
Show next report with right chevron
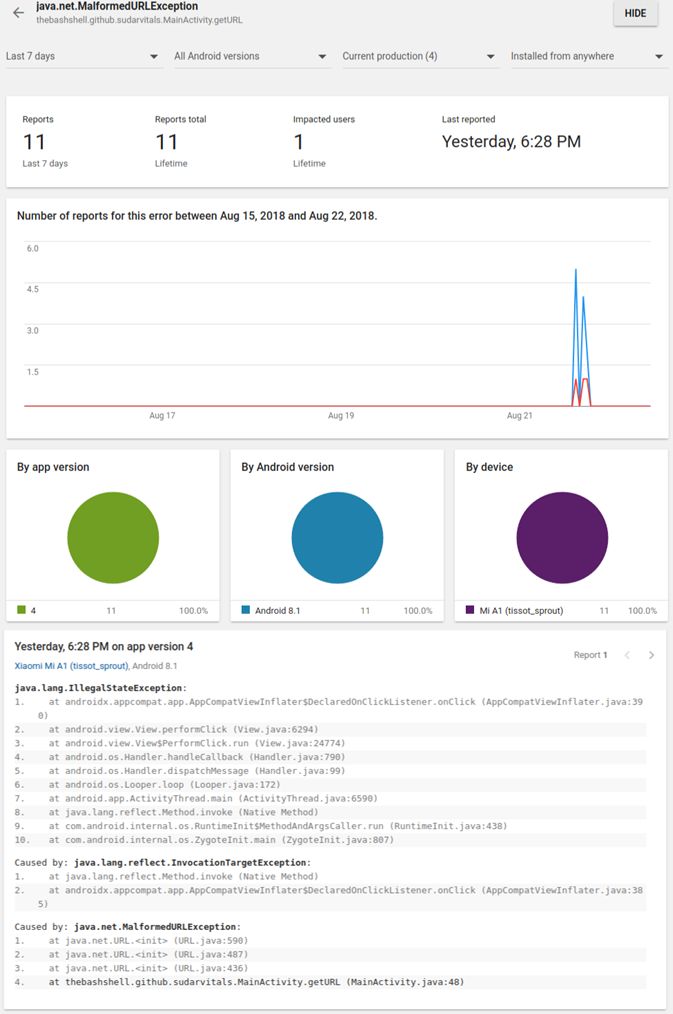(651, 655)
